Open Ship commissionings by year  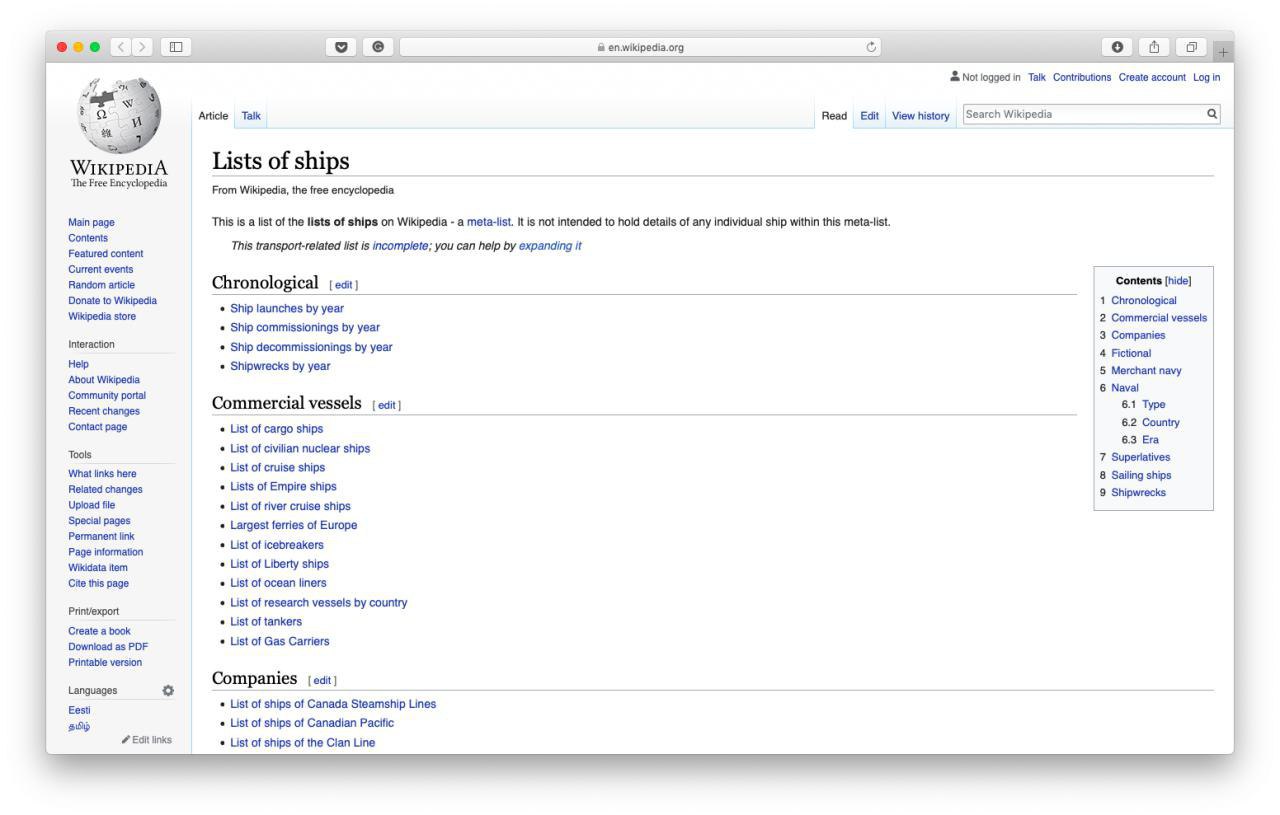(305, 327)
